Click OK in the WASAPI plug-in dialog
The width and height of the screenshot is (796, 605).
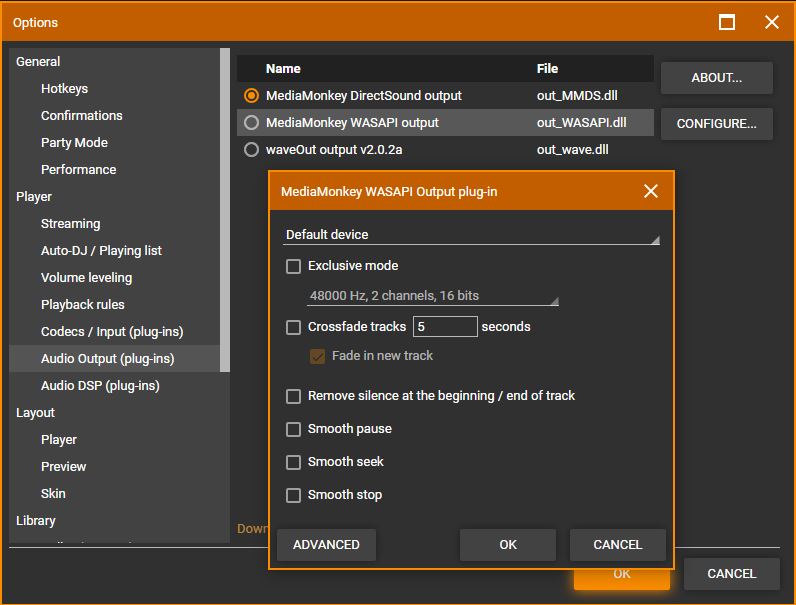pos(508,545)
